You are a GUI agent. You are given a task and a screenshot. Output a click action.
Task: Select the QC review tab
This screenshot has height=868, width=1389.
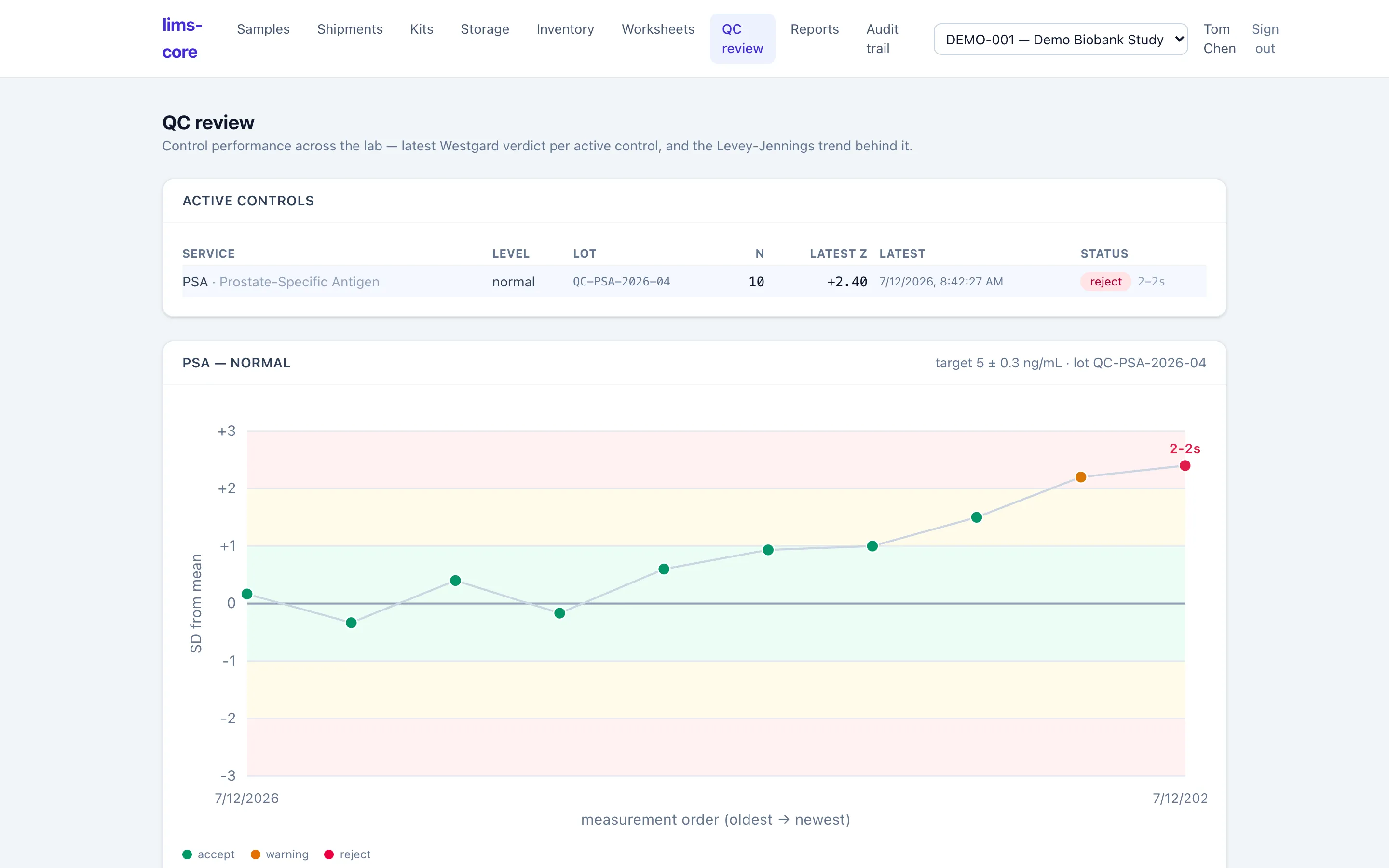(743, 39)
